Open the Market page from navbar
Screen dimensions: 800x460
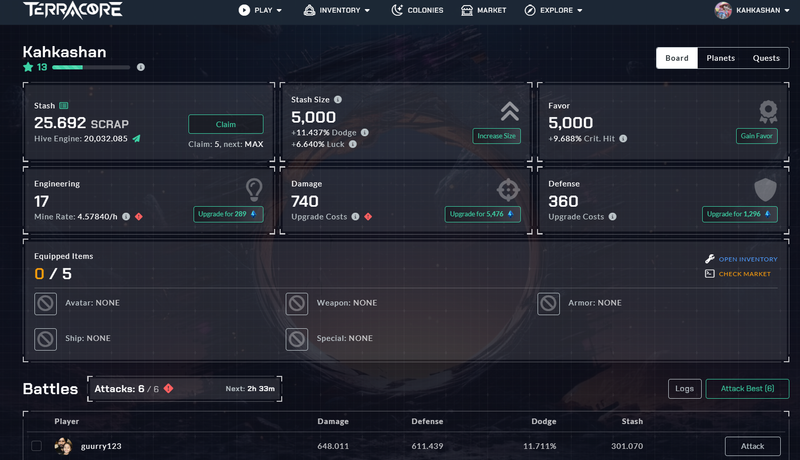[x=484, y=10]
